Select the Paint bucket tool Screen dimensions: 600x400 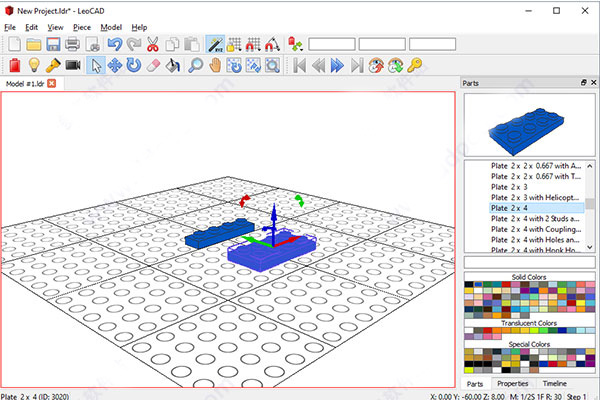(x=172, y=65)
